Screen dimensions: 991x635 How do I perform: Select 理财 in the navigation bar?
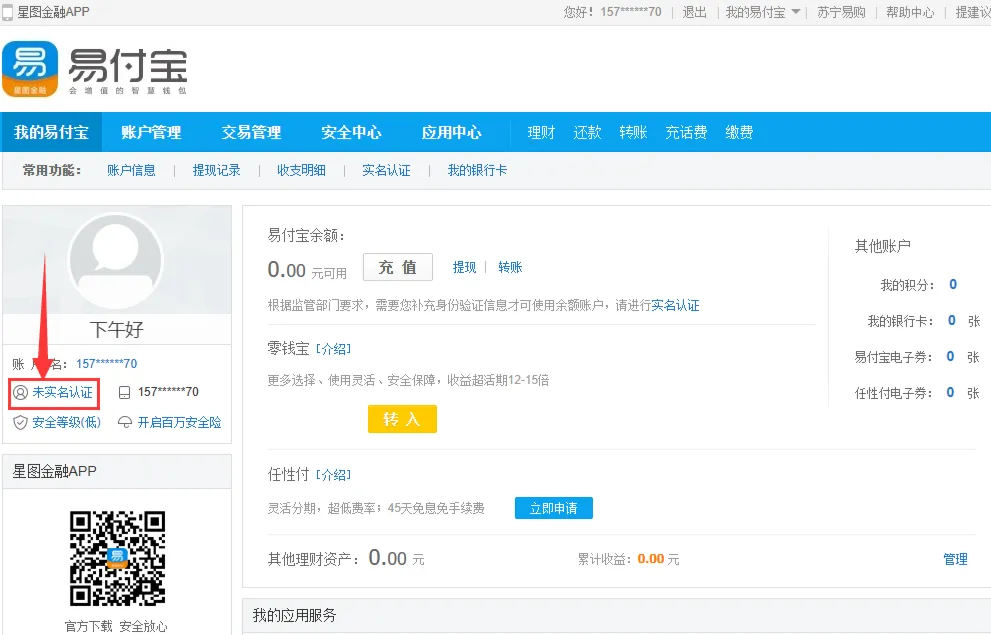point(541,132)
